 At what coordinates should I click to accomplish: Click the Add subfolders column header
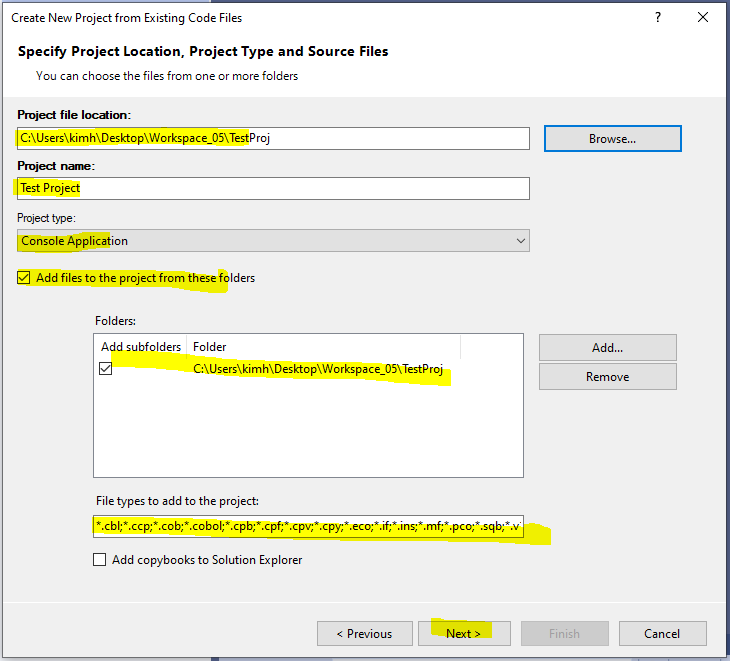(141, 347)
